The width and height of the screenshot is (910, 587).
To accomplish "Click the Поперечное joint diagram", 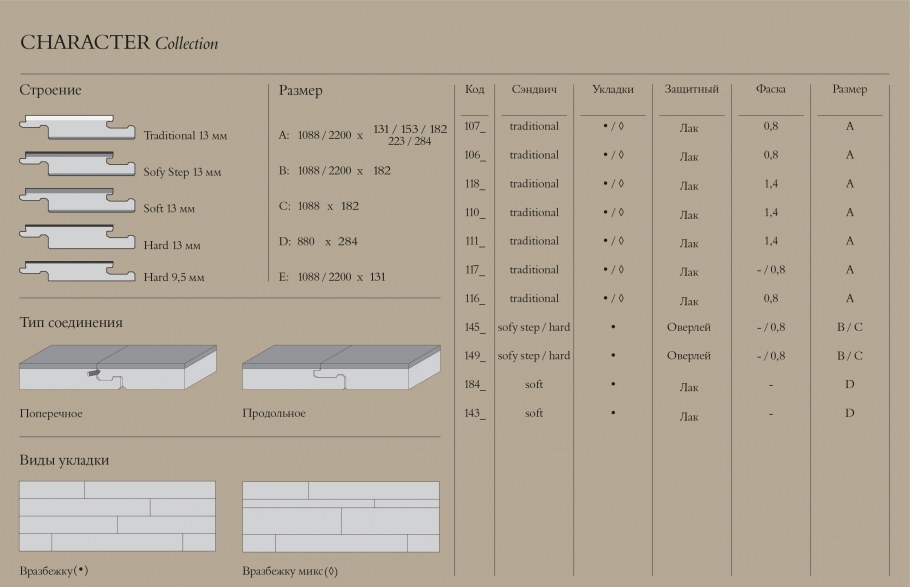I will tap(117, 368).
